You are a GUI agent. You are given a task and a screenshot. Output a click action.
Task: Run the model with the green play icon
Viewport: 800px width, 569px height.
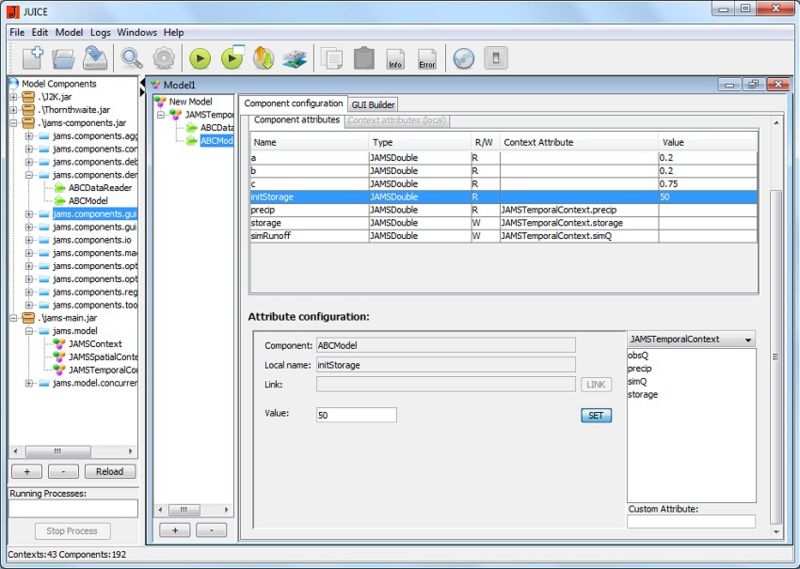pyautogui.click(x=199, y=58)
